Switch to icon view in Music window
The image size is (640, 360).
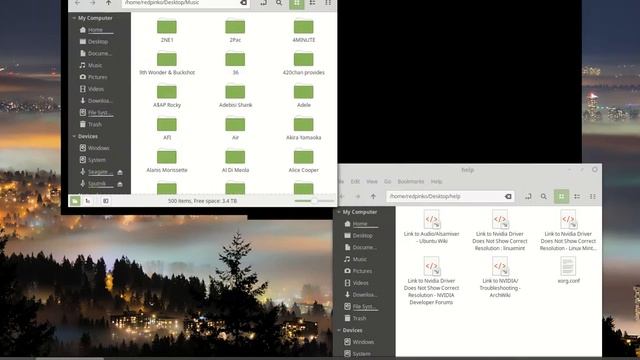pyautogui.click(x=297, y=3)
